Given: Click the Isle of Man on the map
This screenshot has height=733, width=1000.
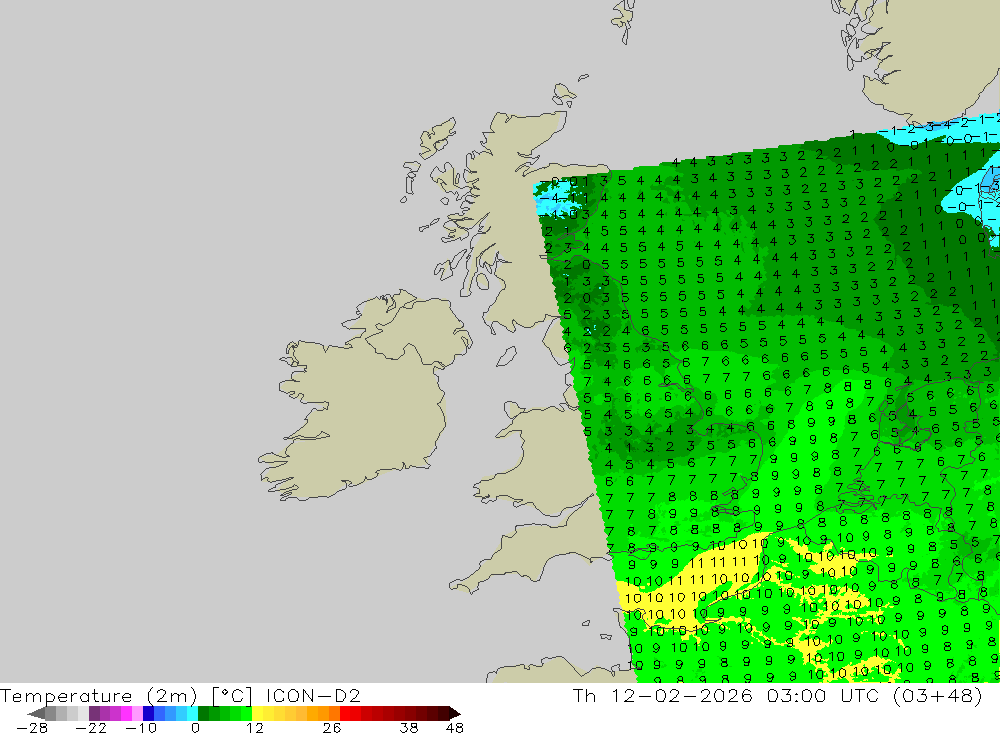Looking at the screenshot, I should pyautogui.click(x=506, y=356).
